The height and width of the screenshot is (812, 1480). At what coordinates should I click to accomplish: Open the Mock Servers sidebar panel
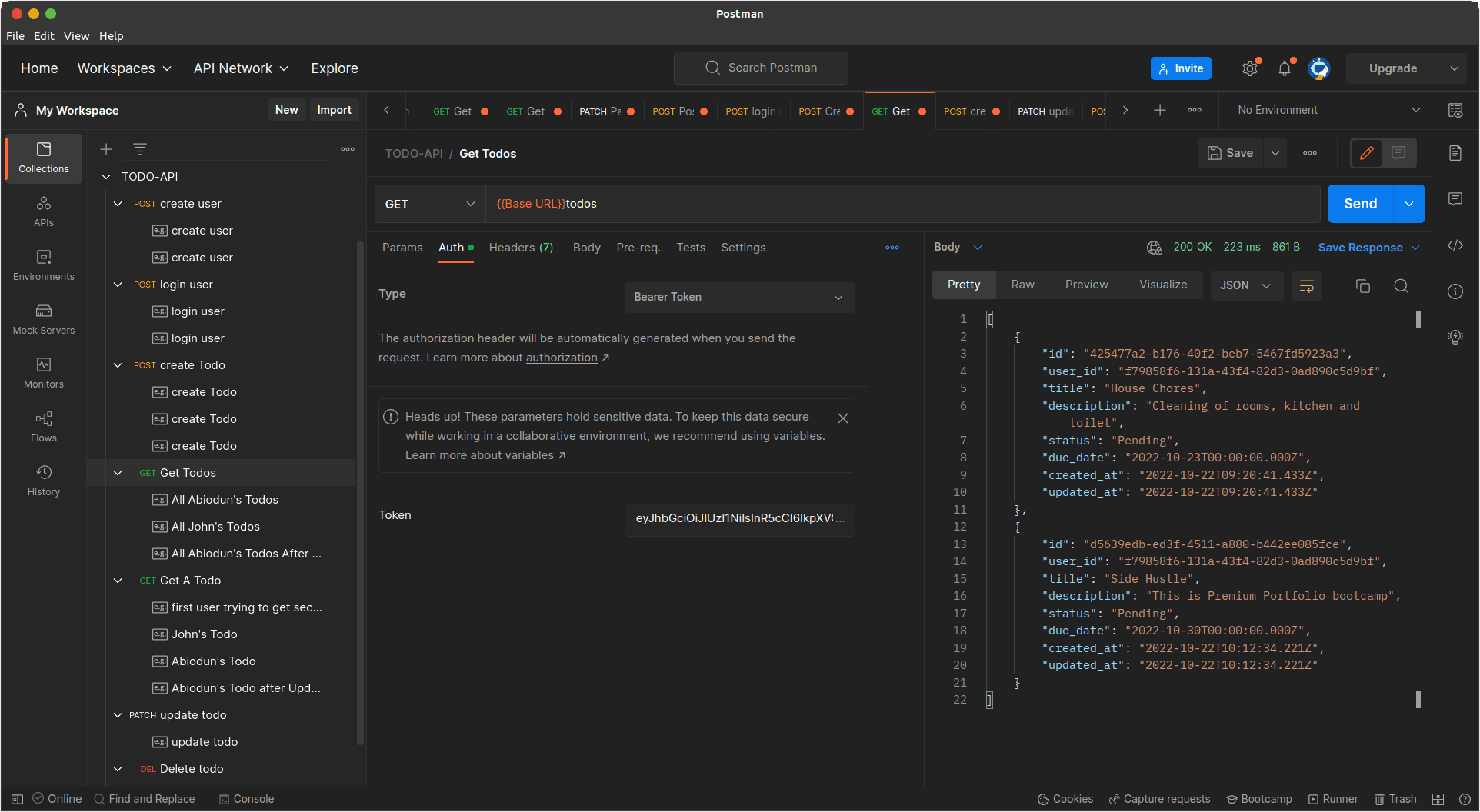click(x=44, y=319)
